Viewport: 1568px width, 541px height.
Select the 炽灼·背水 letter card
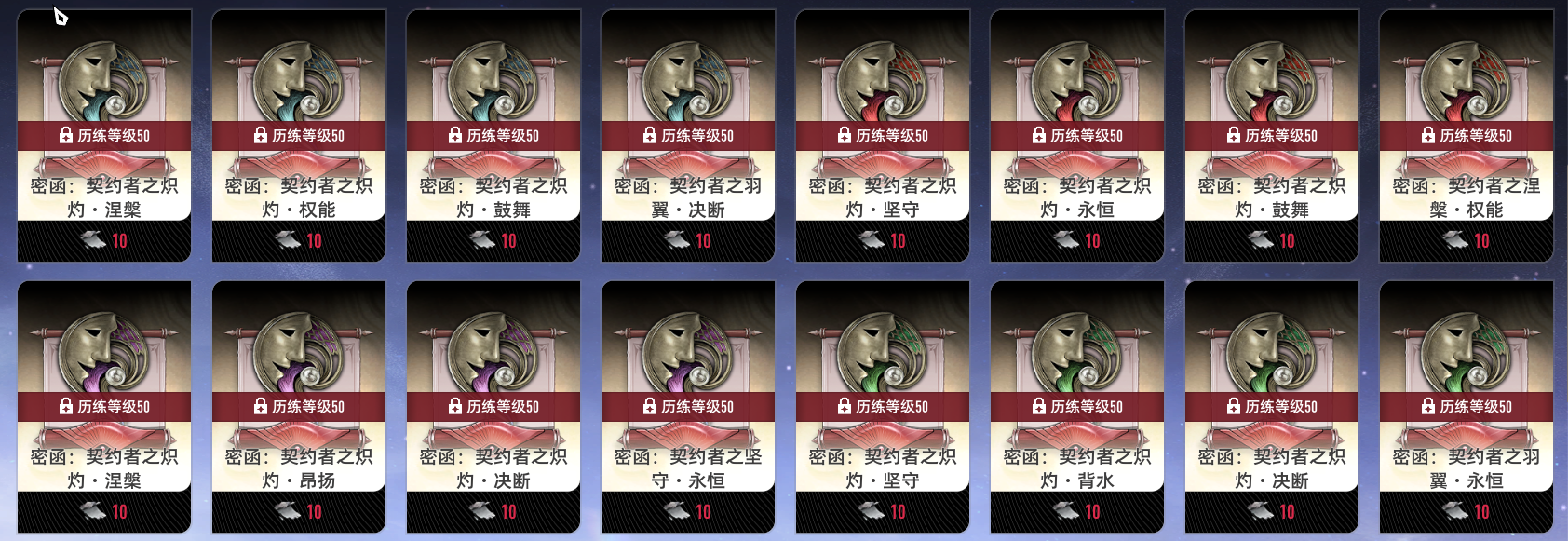[1077, 407]
